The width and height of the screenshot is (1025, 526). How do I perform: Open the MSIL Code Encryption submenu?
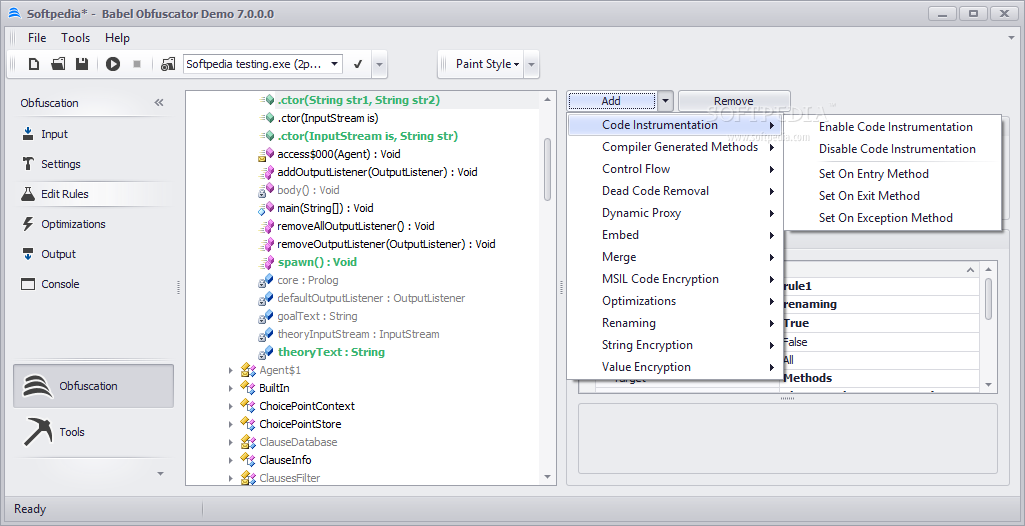tap(675, 279)
